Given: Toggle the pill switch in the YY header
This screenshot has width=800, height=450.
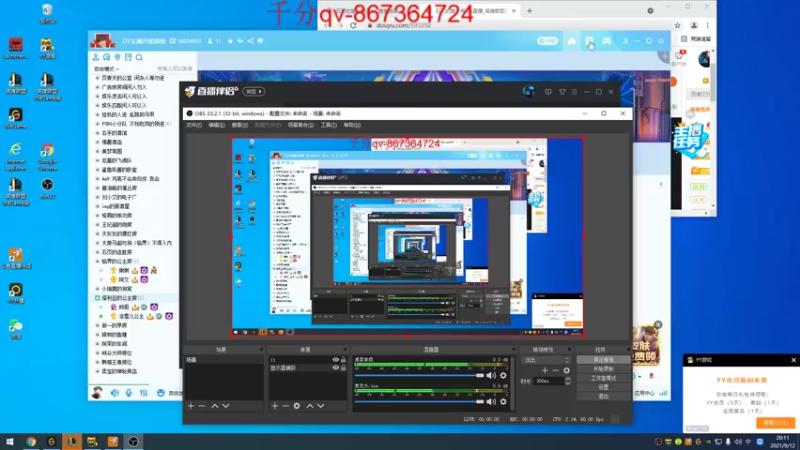Looking at the screenshot, I should click(x=547, y=41).
